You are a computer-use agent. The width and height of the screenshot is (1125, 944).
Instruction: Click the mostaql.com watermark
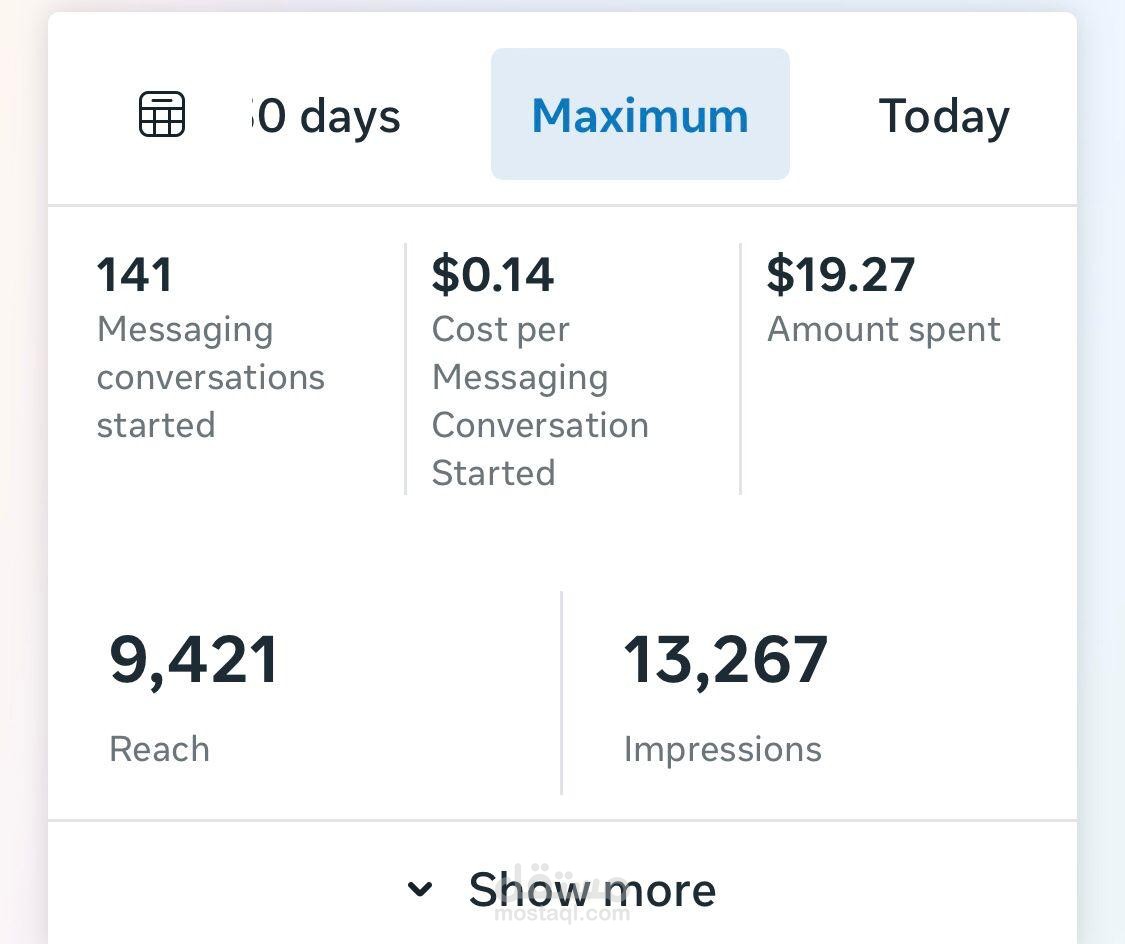(562, 913)
